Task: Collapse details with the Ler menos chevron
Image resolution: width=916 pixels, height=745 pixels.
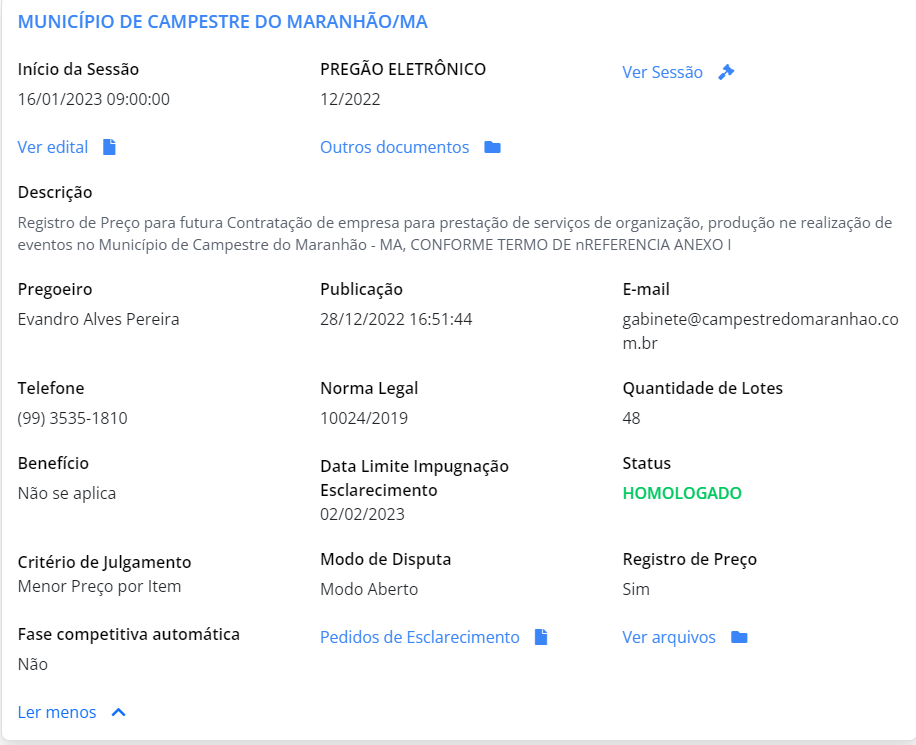Action: pyautogui.click(x=119, y=712)
